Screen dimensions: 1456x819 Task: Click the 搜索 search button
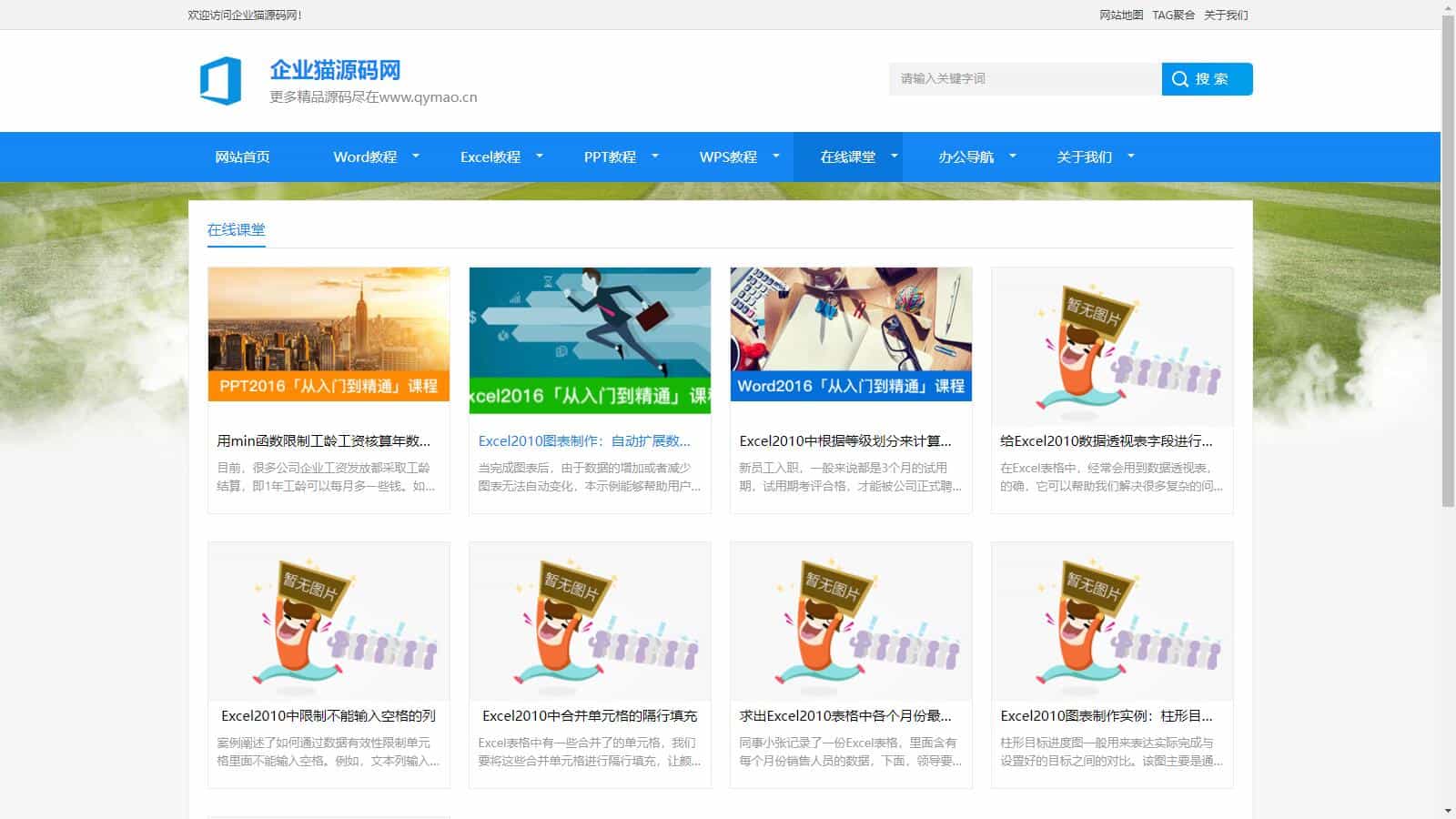pos(1207,79)
